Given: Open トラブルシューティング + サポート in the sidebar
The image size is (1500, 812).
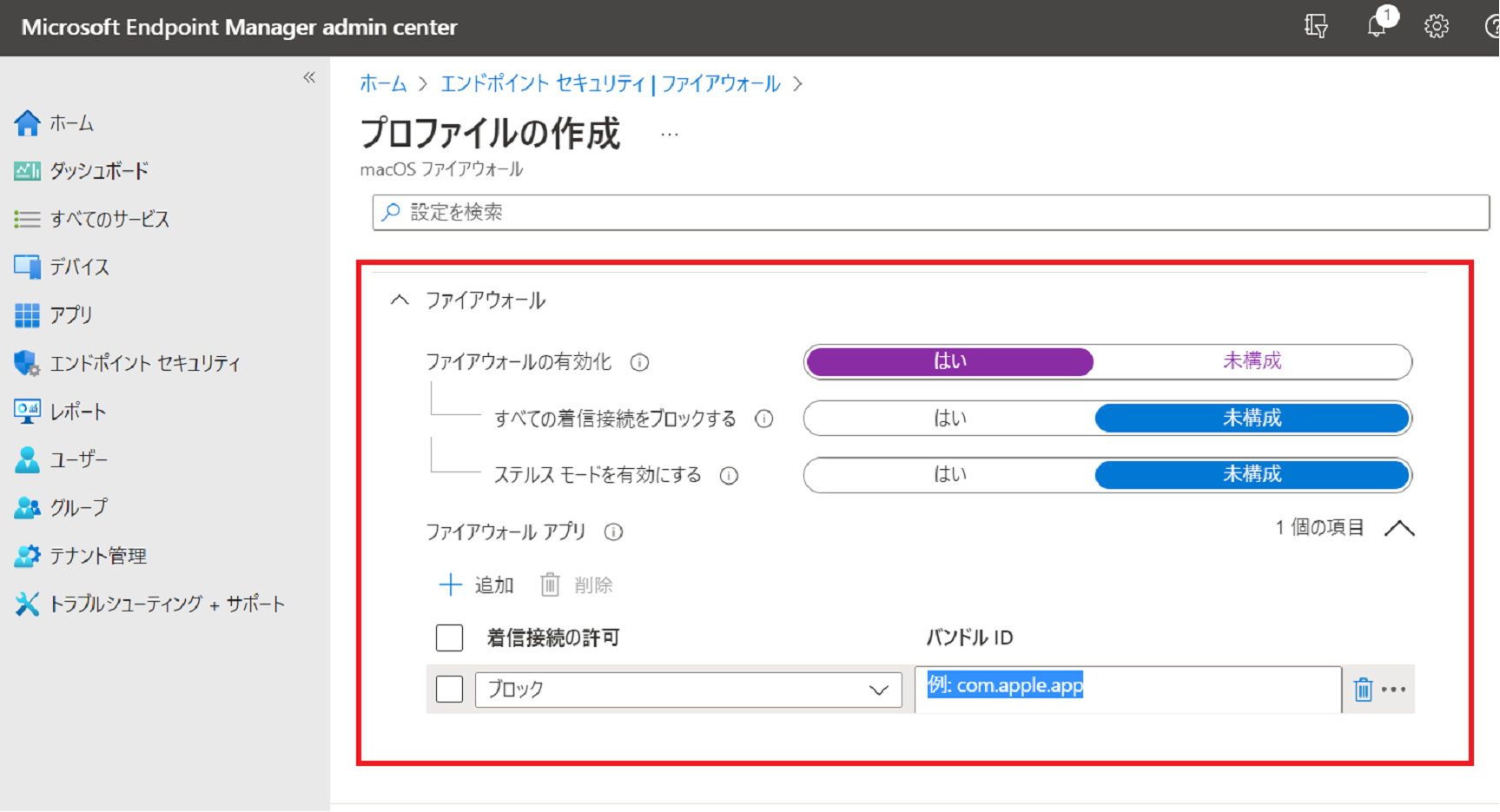Looking at the screenshot, I should pos(167,604).
